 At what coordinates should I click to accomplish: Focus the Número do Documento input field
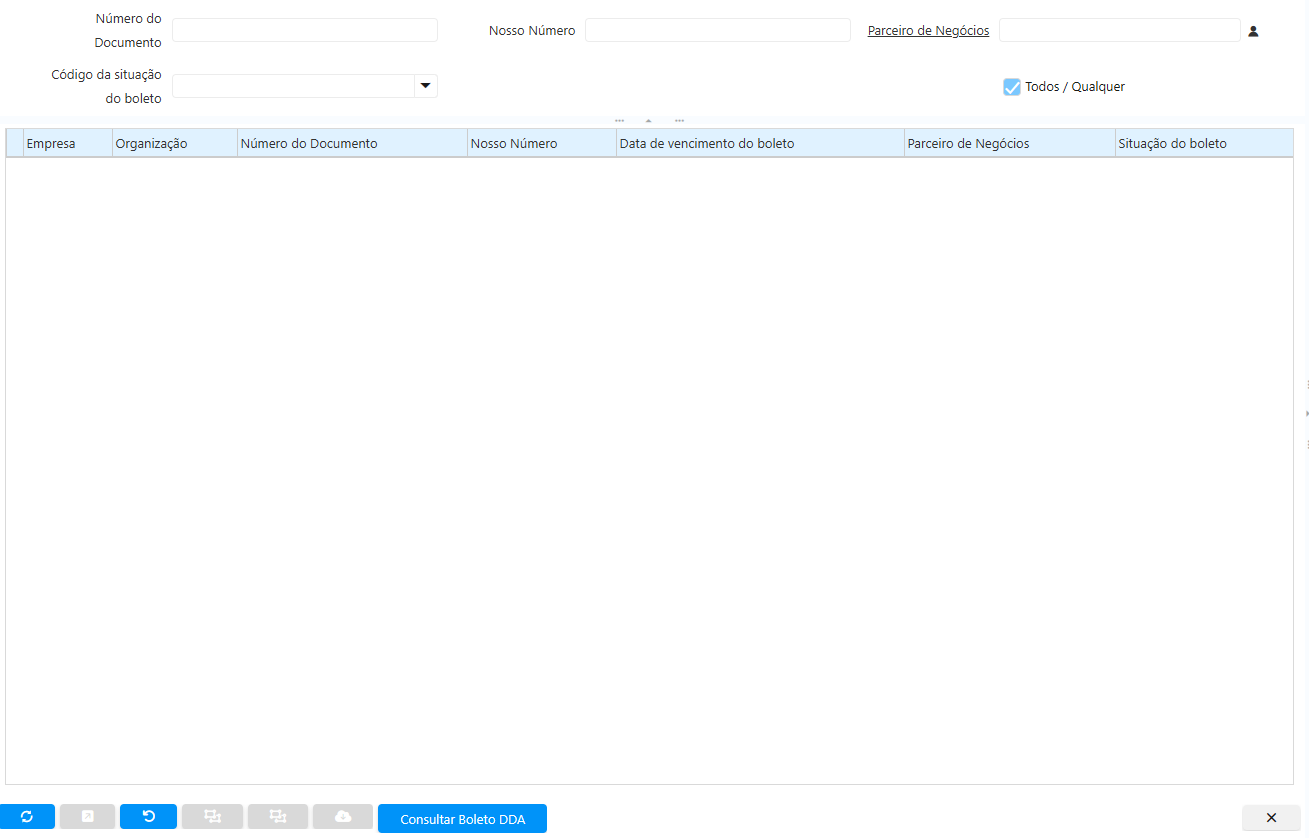pos(304,30)
